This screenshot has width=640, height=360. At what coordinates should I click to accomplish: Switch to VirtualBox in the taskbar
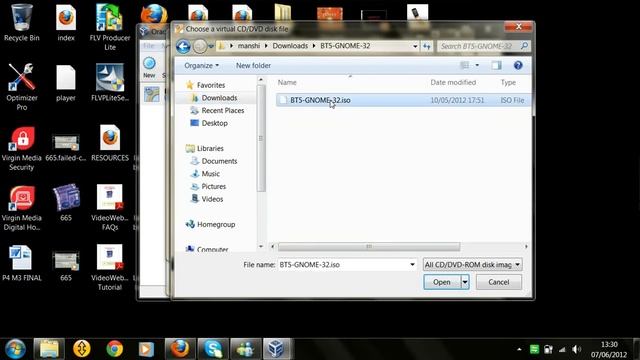point(276,349)
